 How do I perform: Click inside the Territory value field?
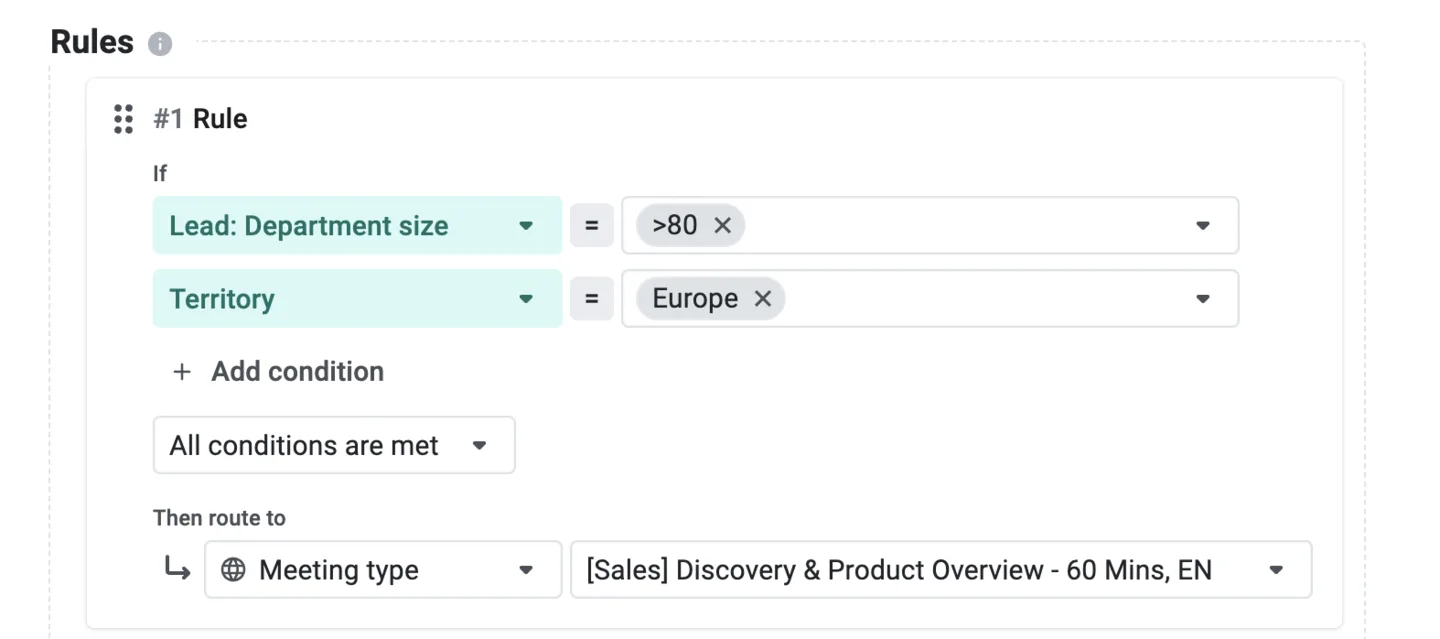(930, 299)
